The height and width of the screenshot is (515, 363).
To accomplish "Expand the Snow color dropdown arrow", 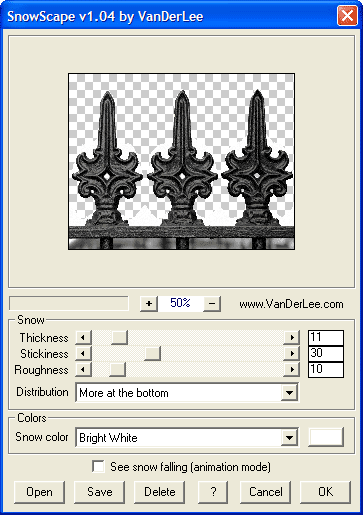I will click(x=289, y=437).
